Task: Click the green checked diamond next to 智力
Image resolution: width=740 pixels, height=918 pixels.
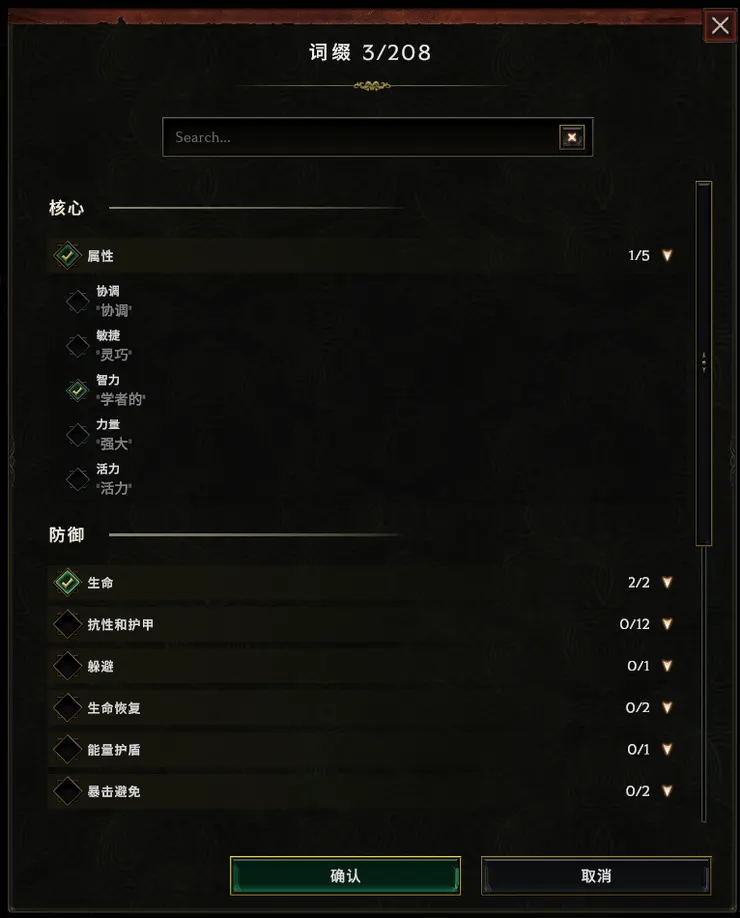Action: (77, 390)
